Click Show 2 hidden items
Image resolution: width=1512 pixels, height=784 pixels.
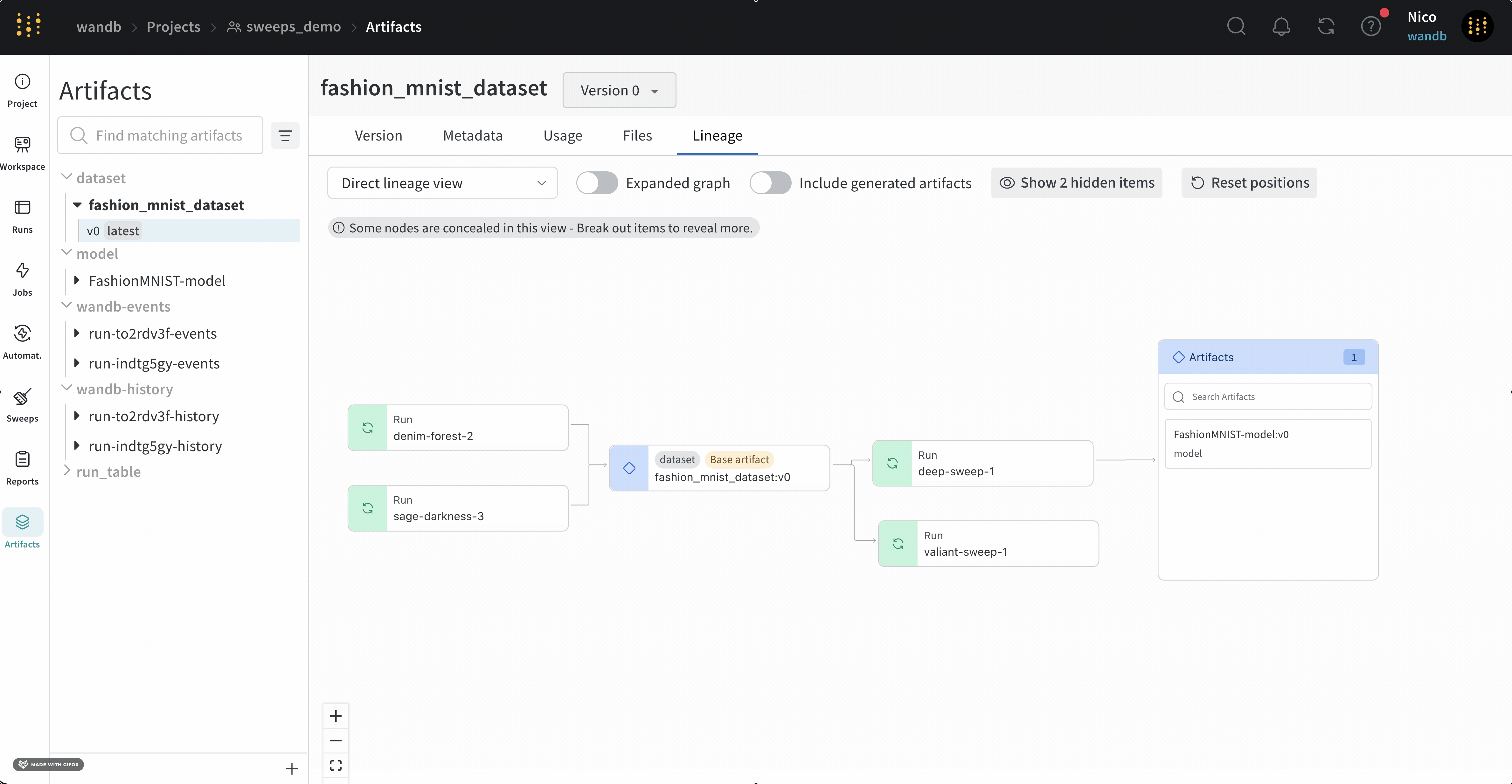pos(1076,182)
